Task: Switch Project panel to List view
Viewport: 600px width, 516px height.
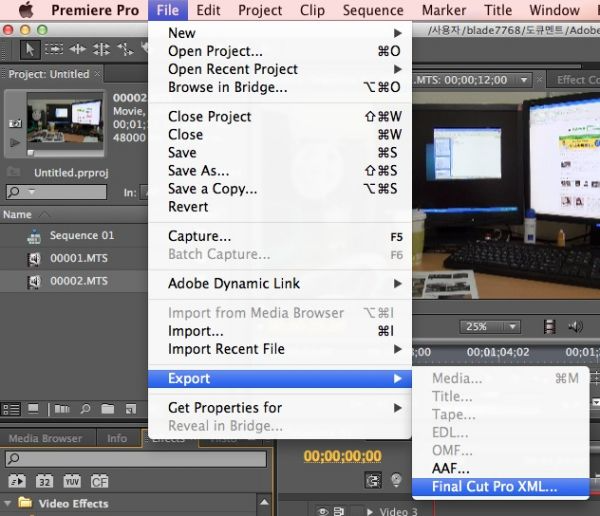Action: [11, 409]
